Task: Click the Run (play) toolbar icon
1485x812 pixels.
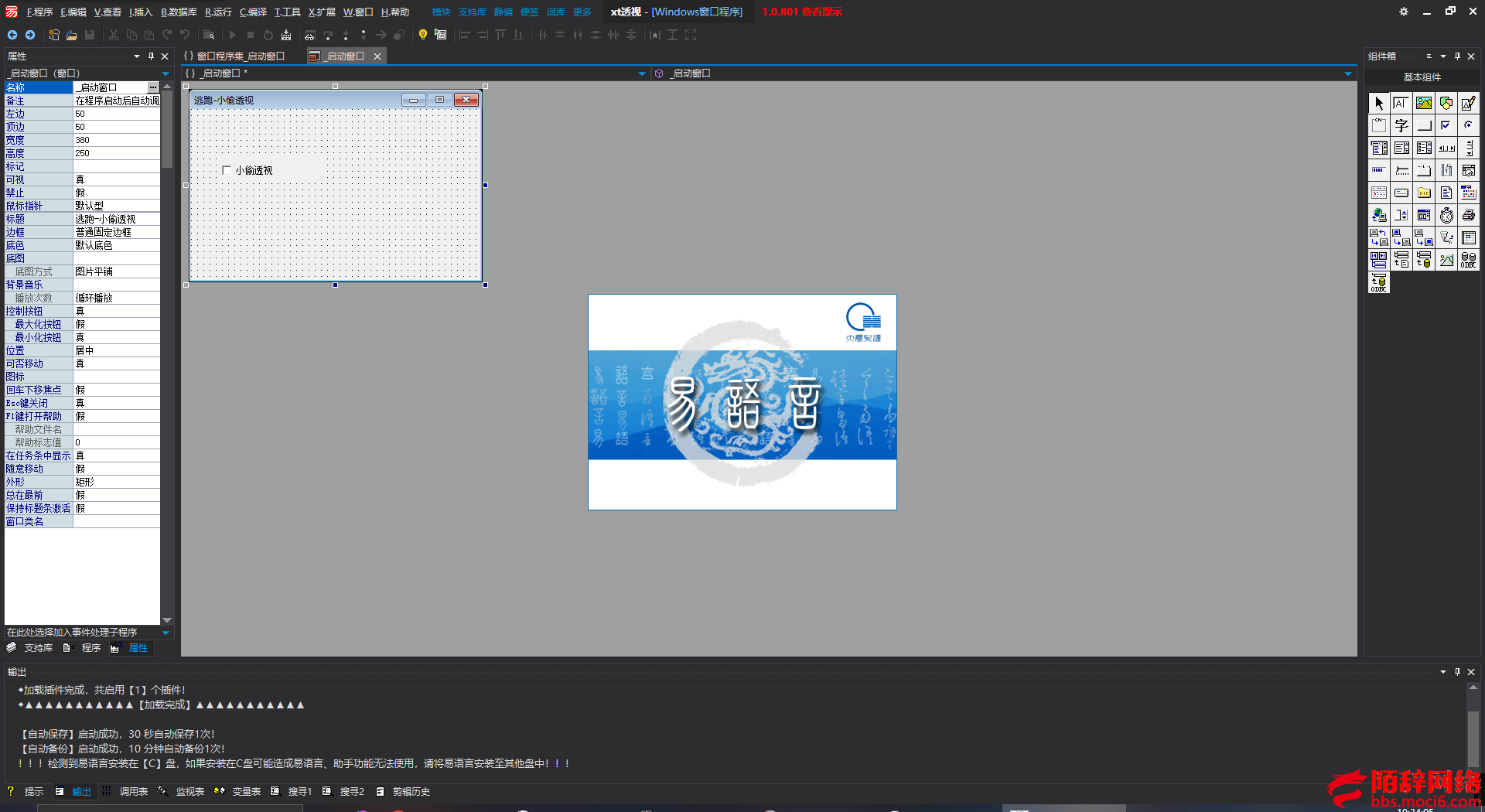Action: 232,35
